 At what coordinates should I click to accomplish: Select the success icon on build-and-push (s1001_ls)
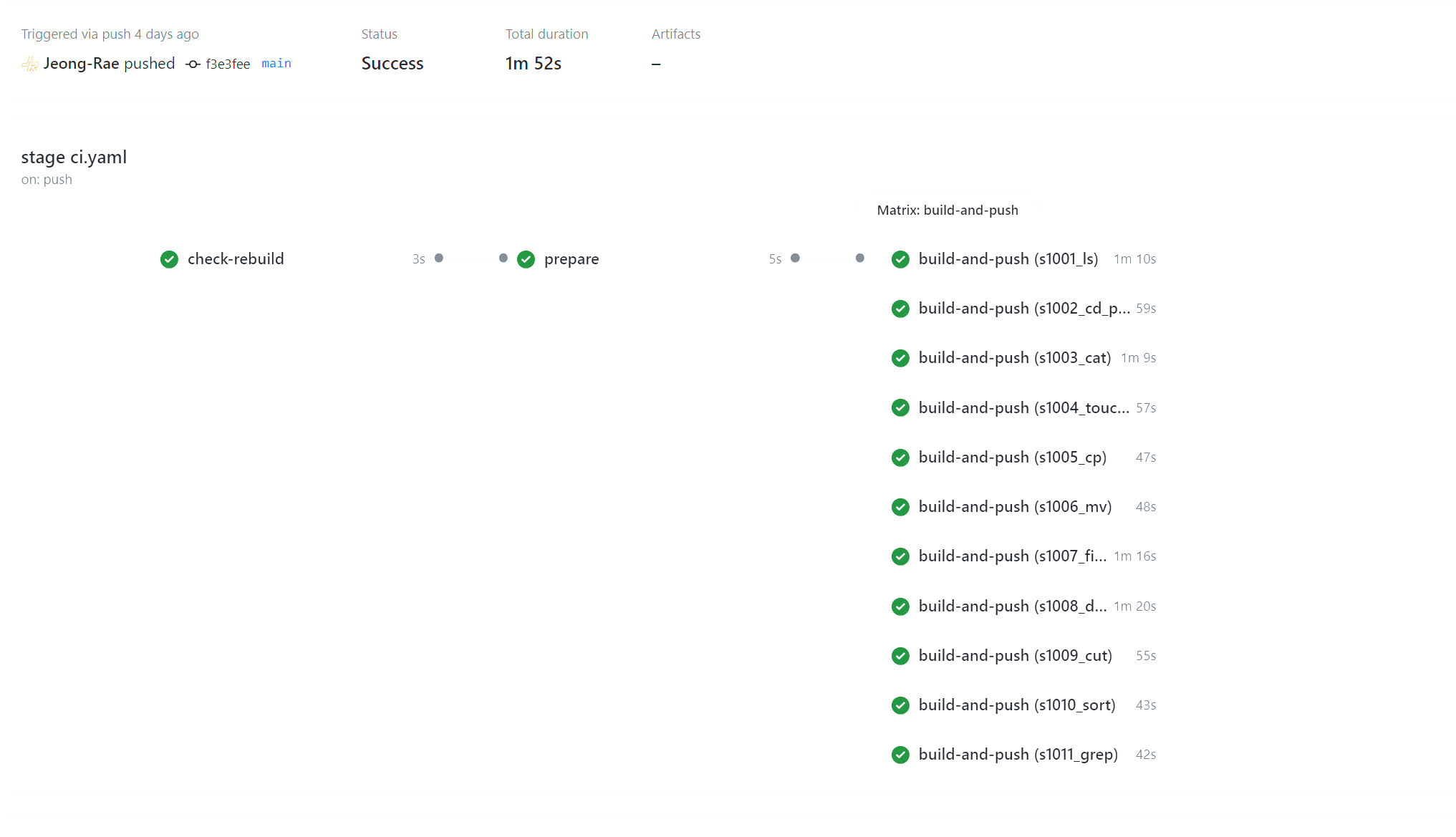[x=900, y=259]
